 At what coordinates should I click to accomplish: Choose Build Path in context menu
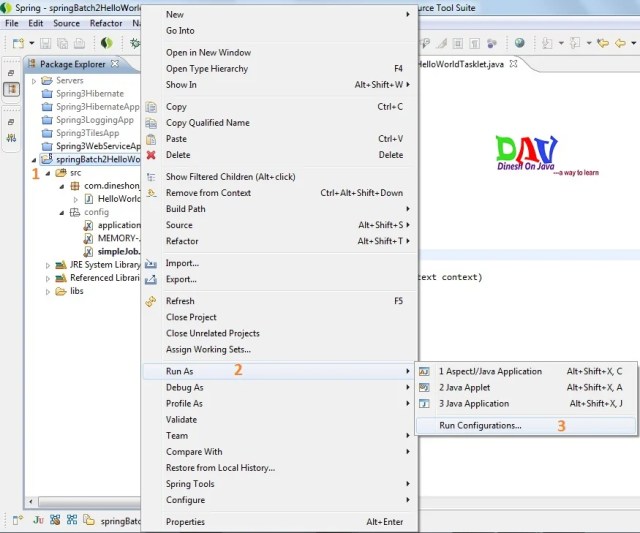[279, 209]
